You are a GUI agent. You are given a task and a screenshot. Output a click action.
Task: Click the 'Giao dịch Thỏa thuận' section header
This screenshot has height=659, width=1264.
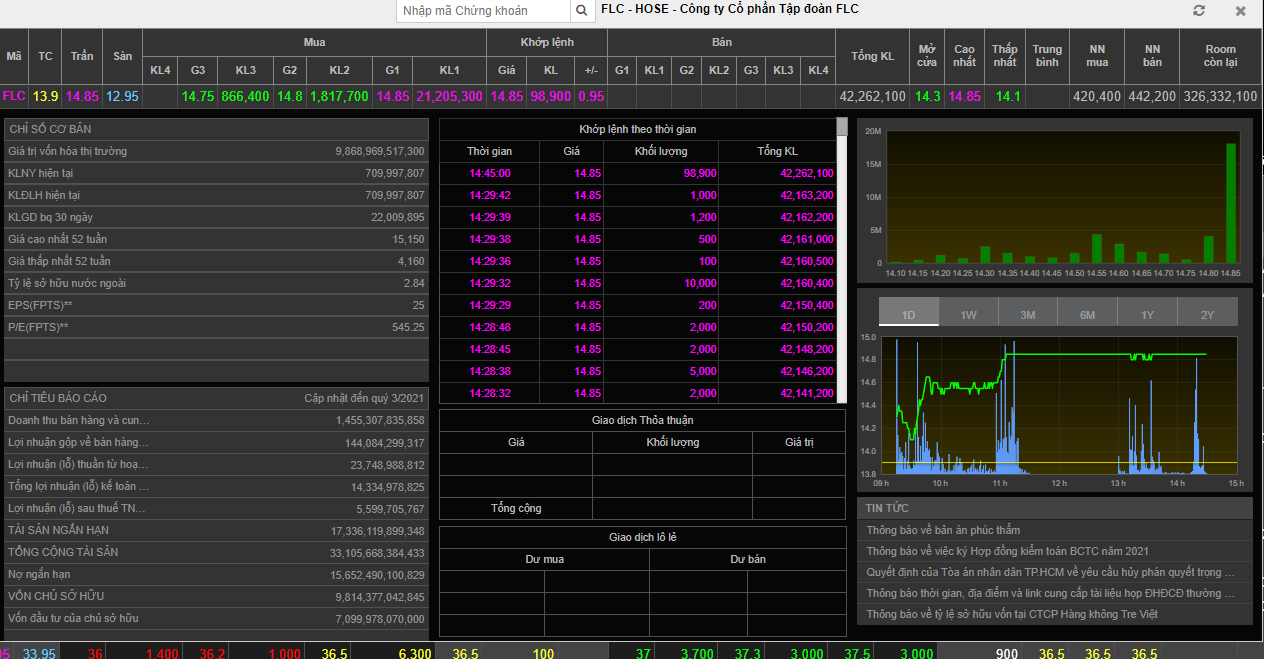[x=642, y=420]
